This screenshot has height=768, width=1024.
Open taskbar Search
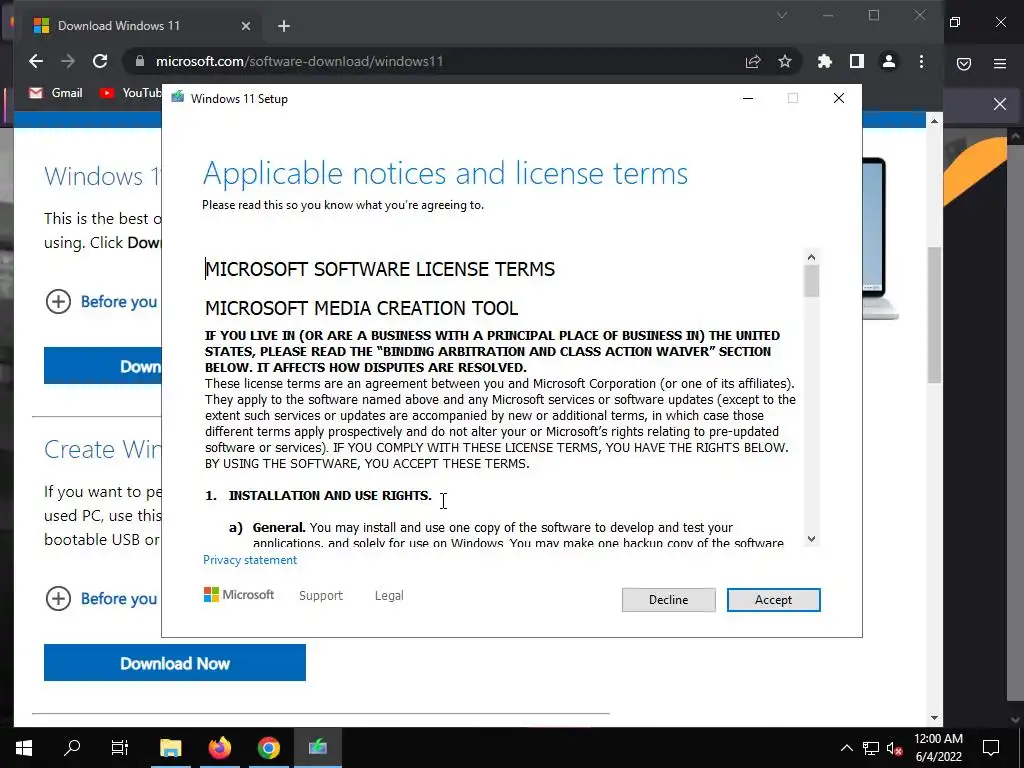[72, 748]
